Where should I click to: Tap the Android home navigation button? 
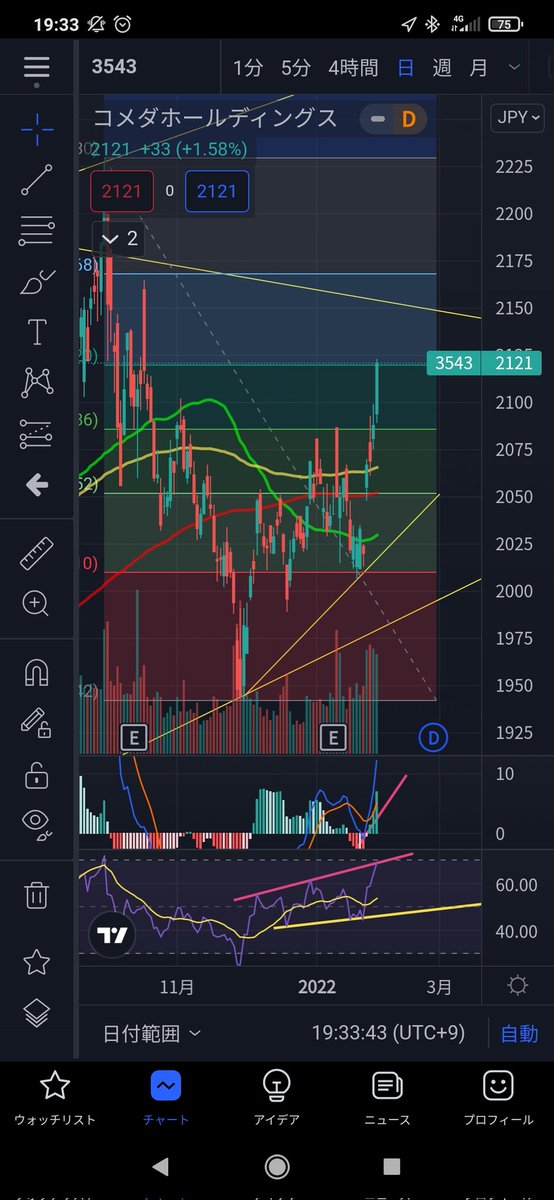tap(277, 1166)
